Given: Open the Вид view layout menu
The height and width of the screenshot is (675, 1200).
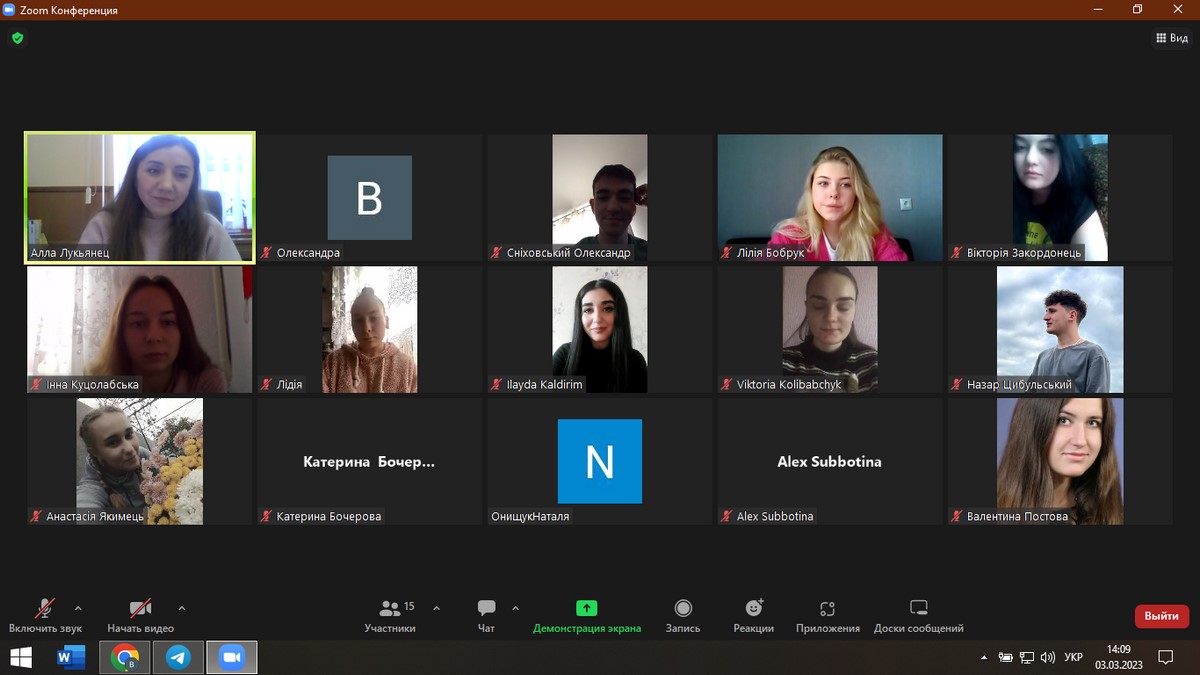Looking at the screenshot, I should click(x=1172, y=38).
